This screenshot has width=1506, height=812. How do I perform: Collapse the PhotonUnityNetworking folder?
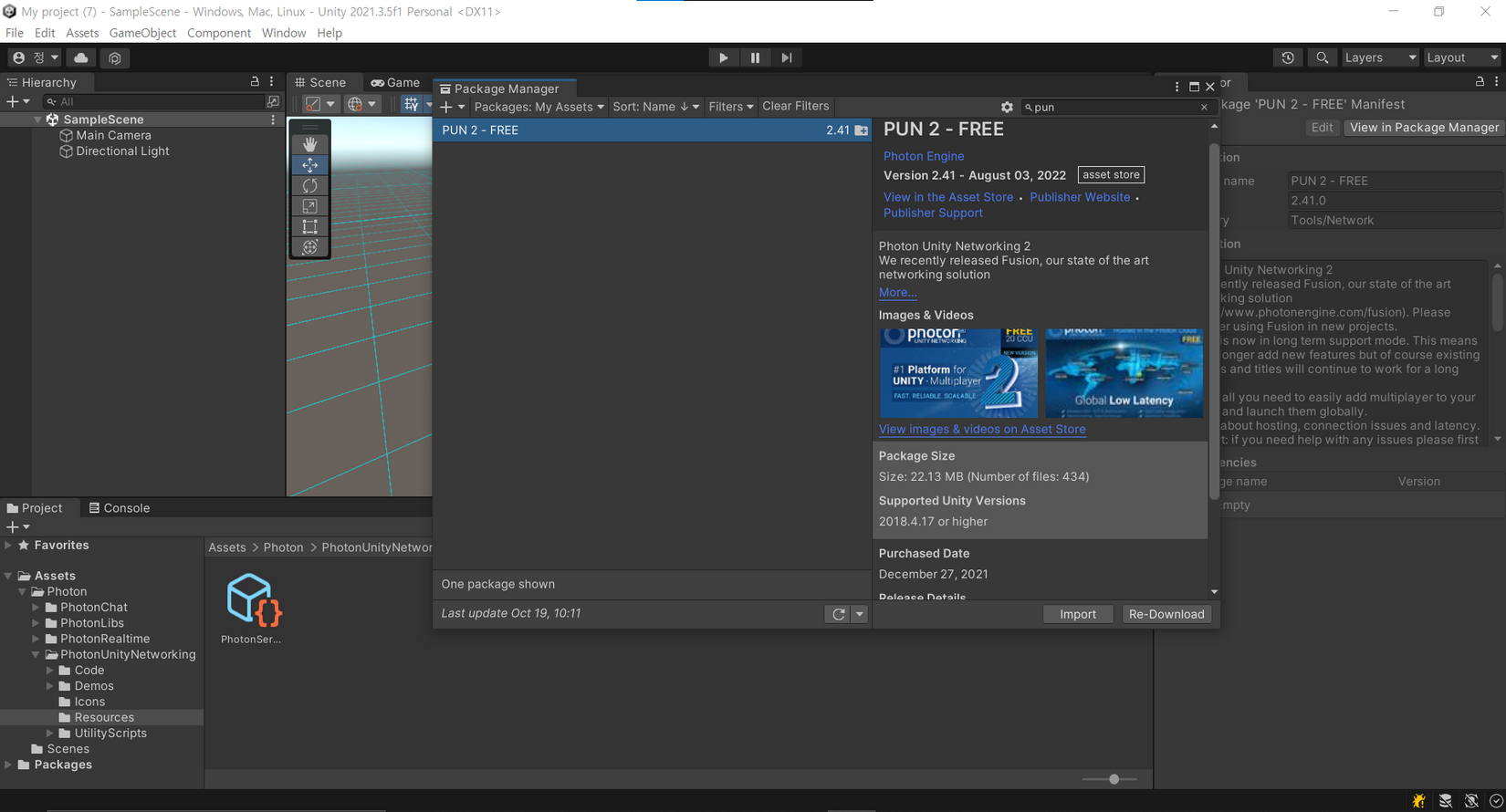(36, 655)
